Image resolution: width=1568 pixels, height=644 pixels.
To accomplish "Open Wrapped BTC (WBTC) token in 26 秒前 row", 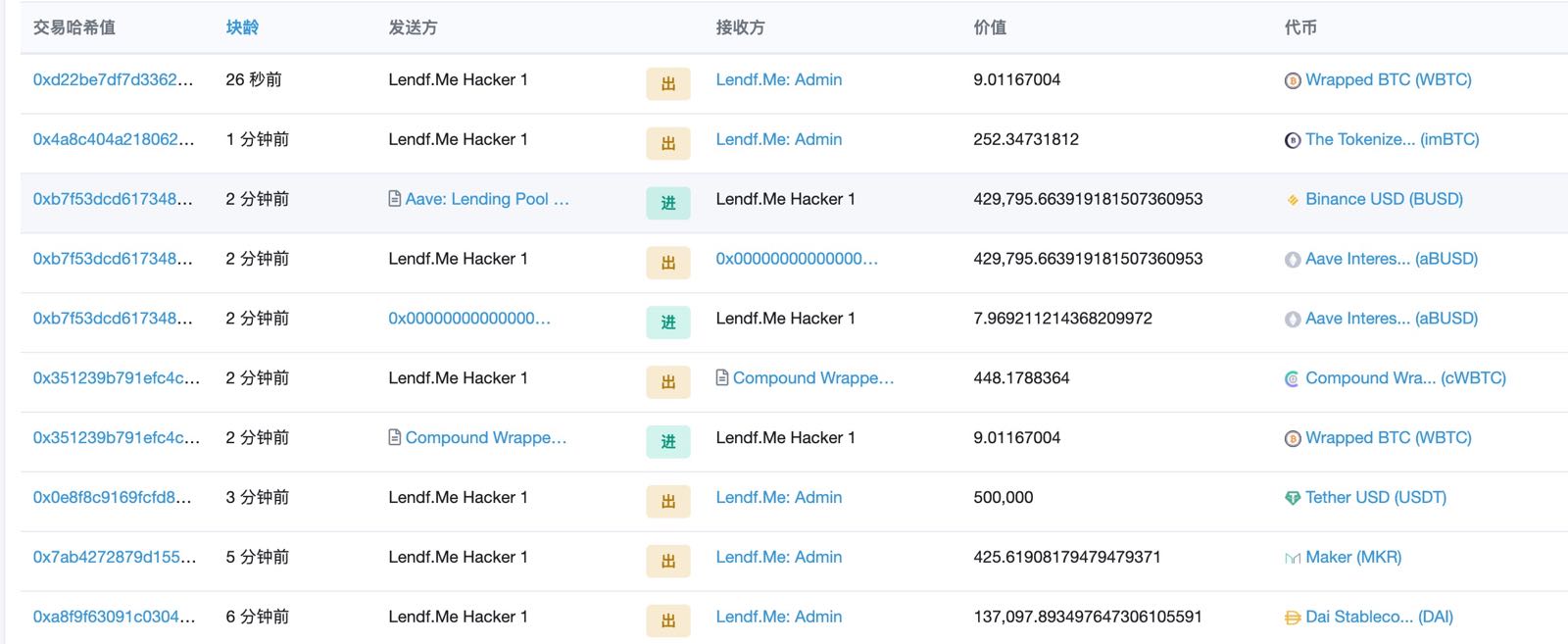I will pos(1389,79).
